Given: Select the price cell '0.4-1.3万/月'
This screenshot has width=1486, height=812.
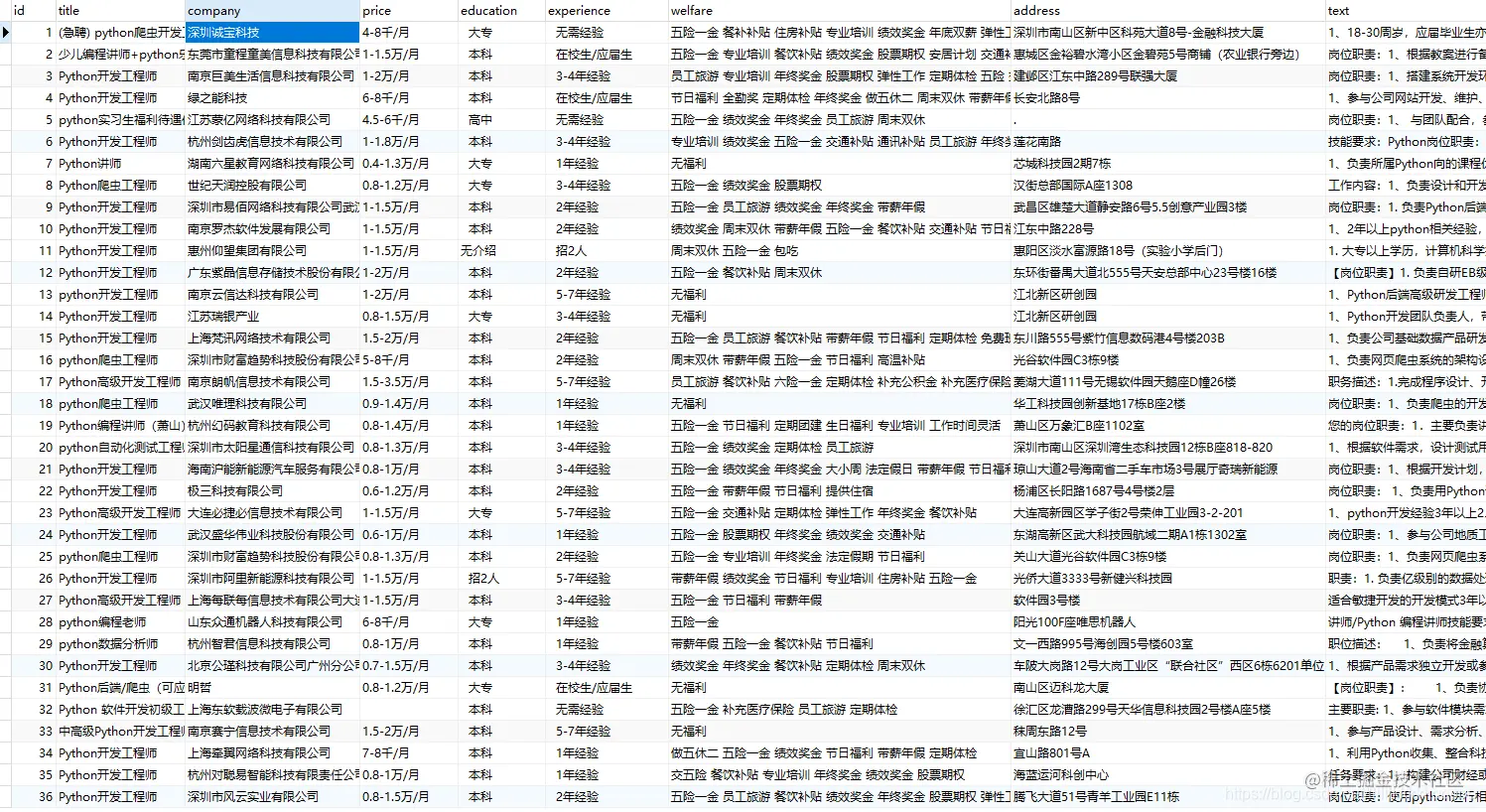Looking at the screenshot, I should point(409,164).
